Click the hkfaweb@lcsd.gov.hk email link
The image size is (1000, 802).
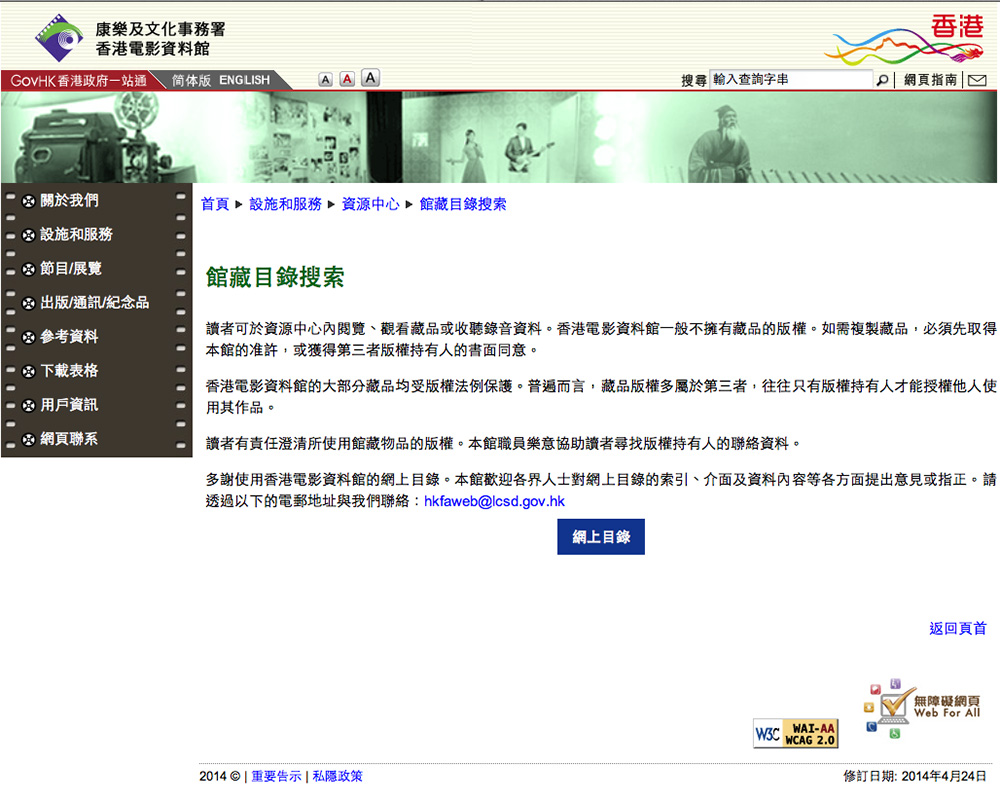(494, 501)
